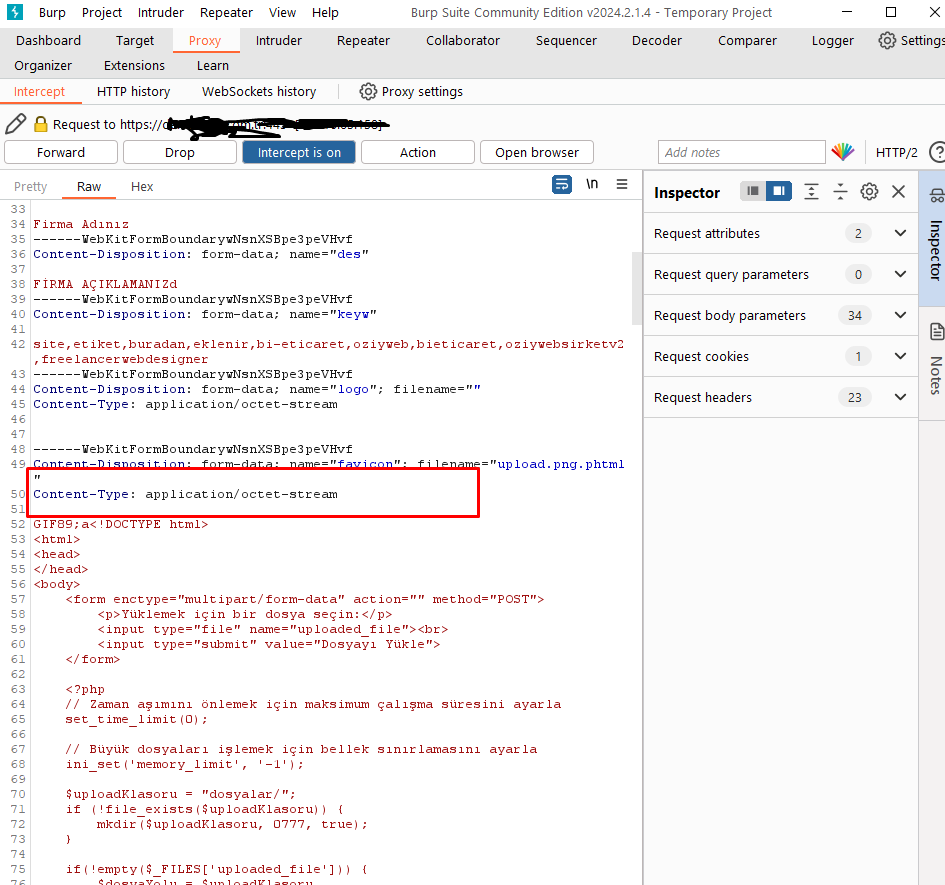945x885 pixels.
Task: Switch editor to Hex view
Action: click(142, 187)
